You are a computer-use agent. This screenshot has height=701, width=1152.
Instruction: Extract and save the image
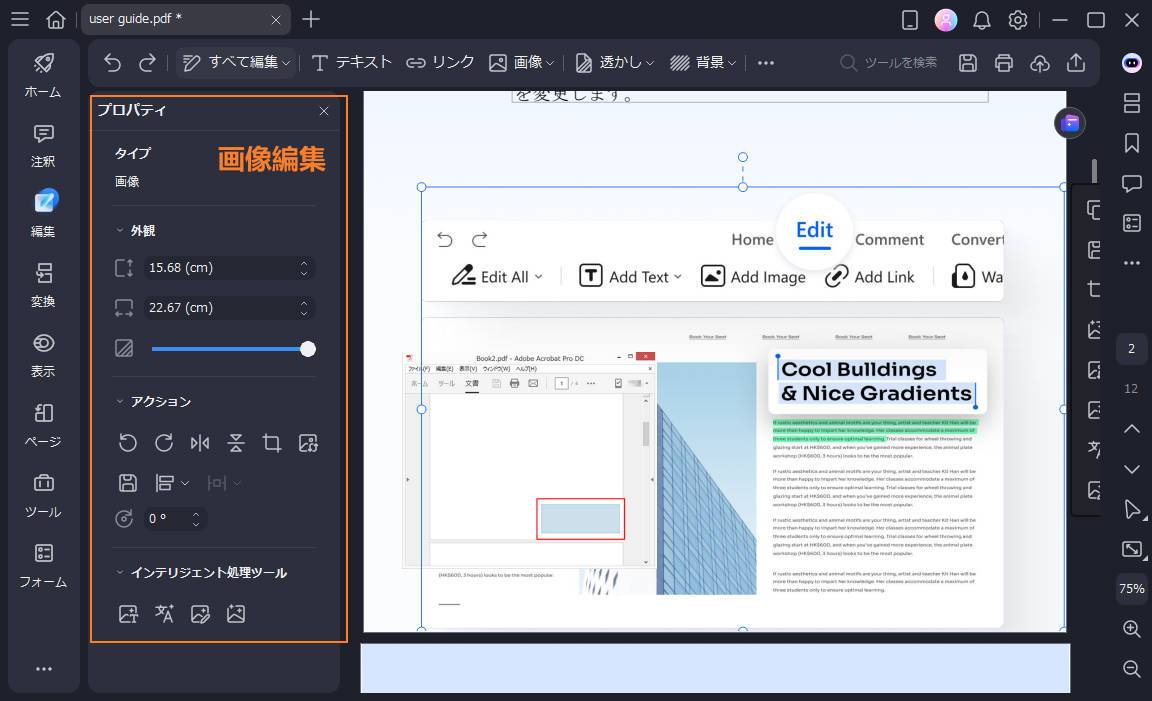point(128,482)
